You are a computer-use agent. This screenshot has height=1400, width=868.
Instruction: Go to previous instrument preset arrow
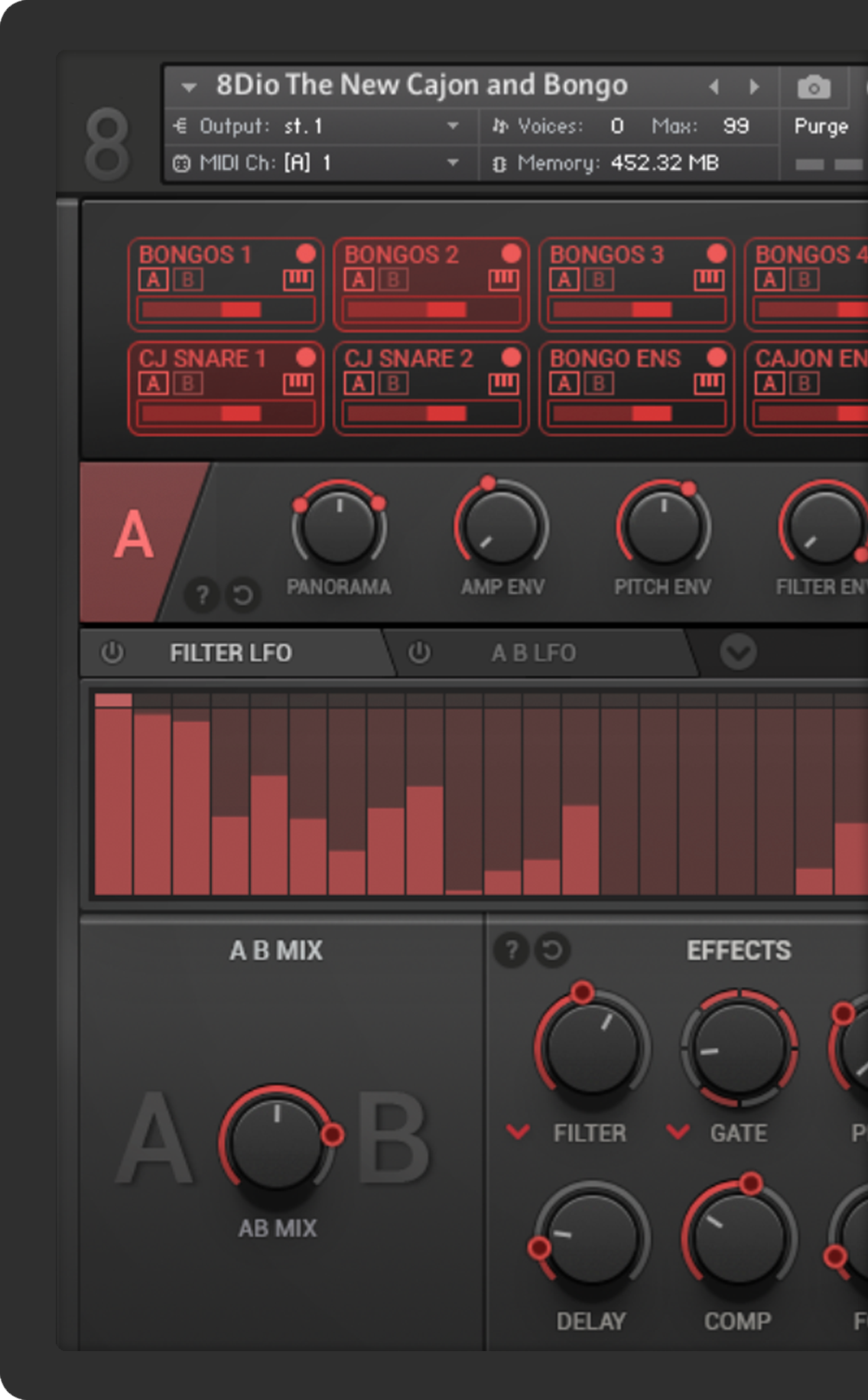(714, 86)
